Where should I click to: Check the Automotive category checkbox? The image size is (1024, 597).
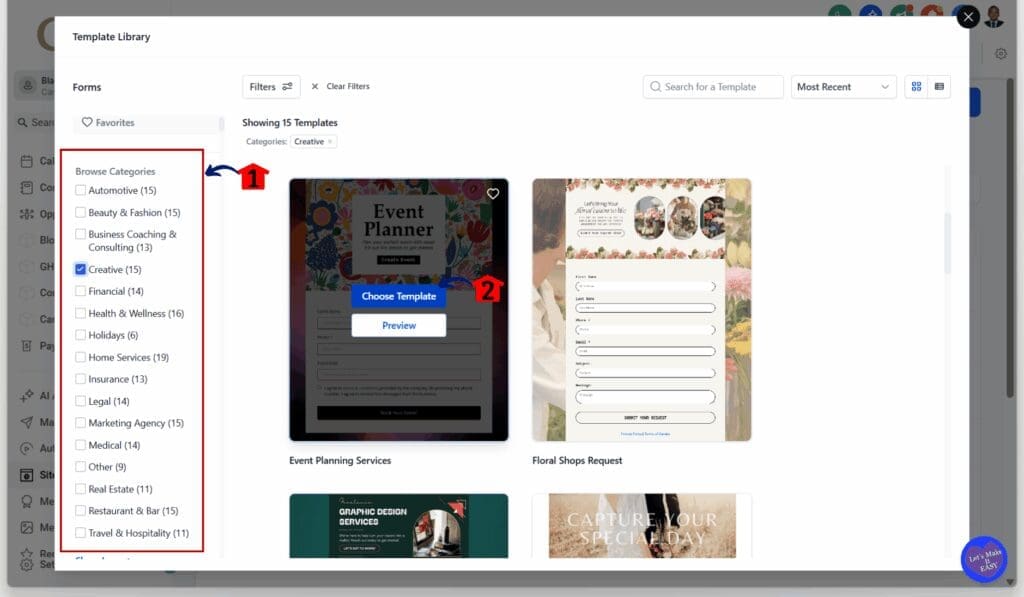[81, 190]
